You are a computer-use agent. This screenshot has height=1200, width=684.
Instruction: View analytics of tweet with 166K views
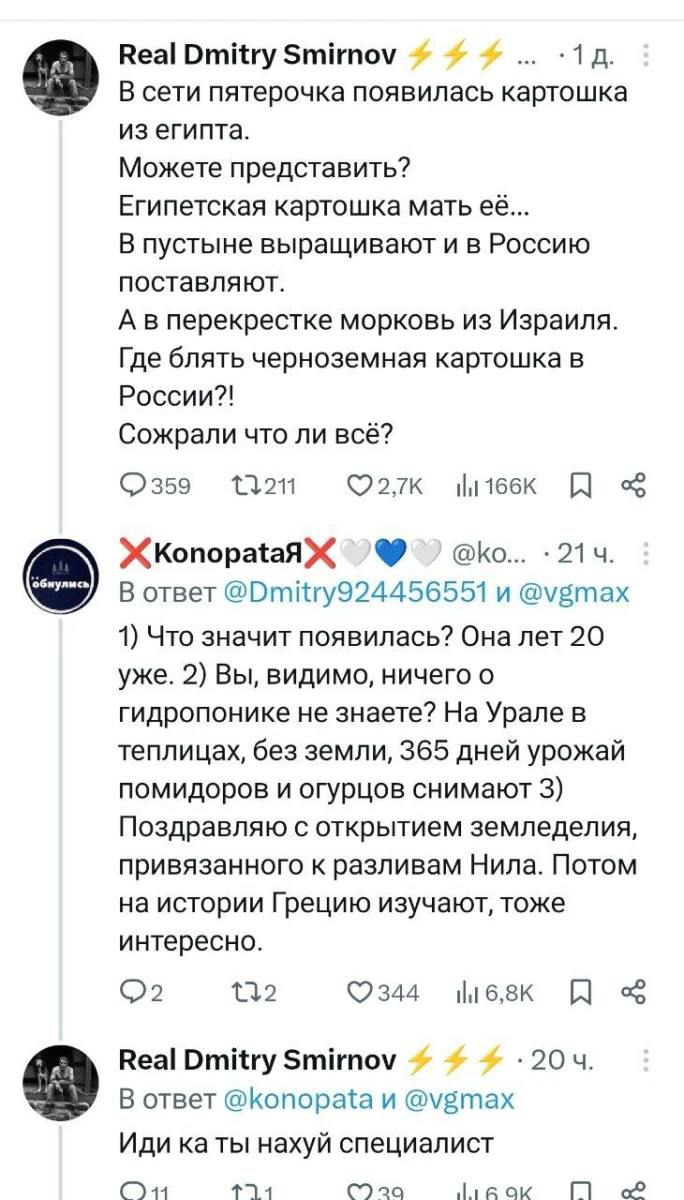[x=467, y=486]
